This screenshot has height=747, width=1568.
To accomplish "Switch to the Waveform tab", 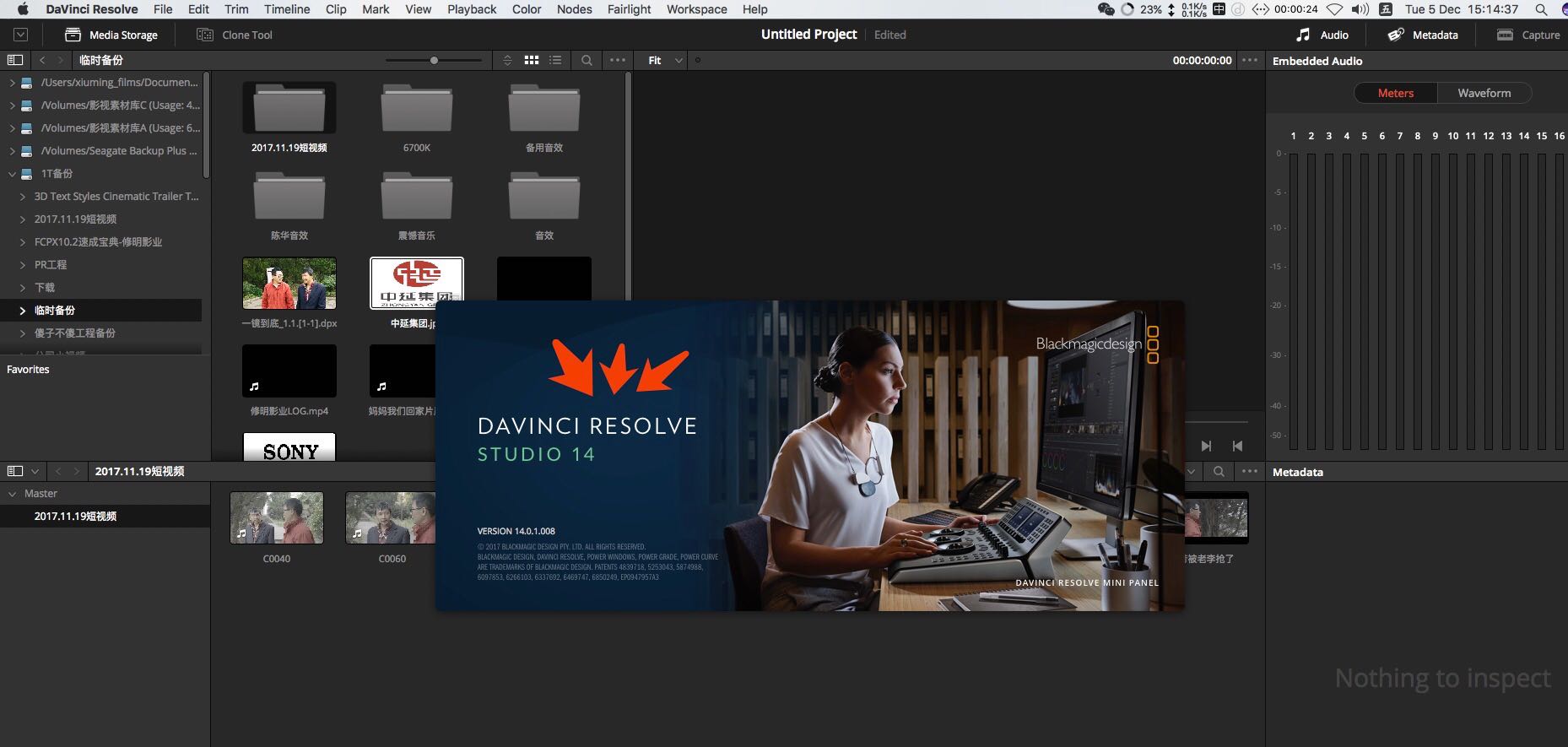I will [x=1484, y=93].
